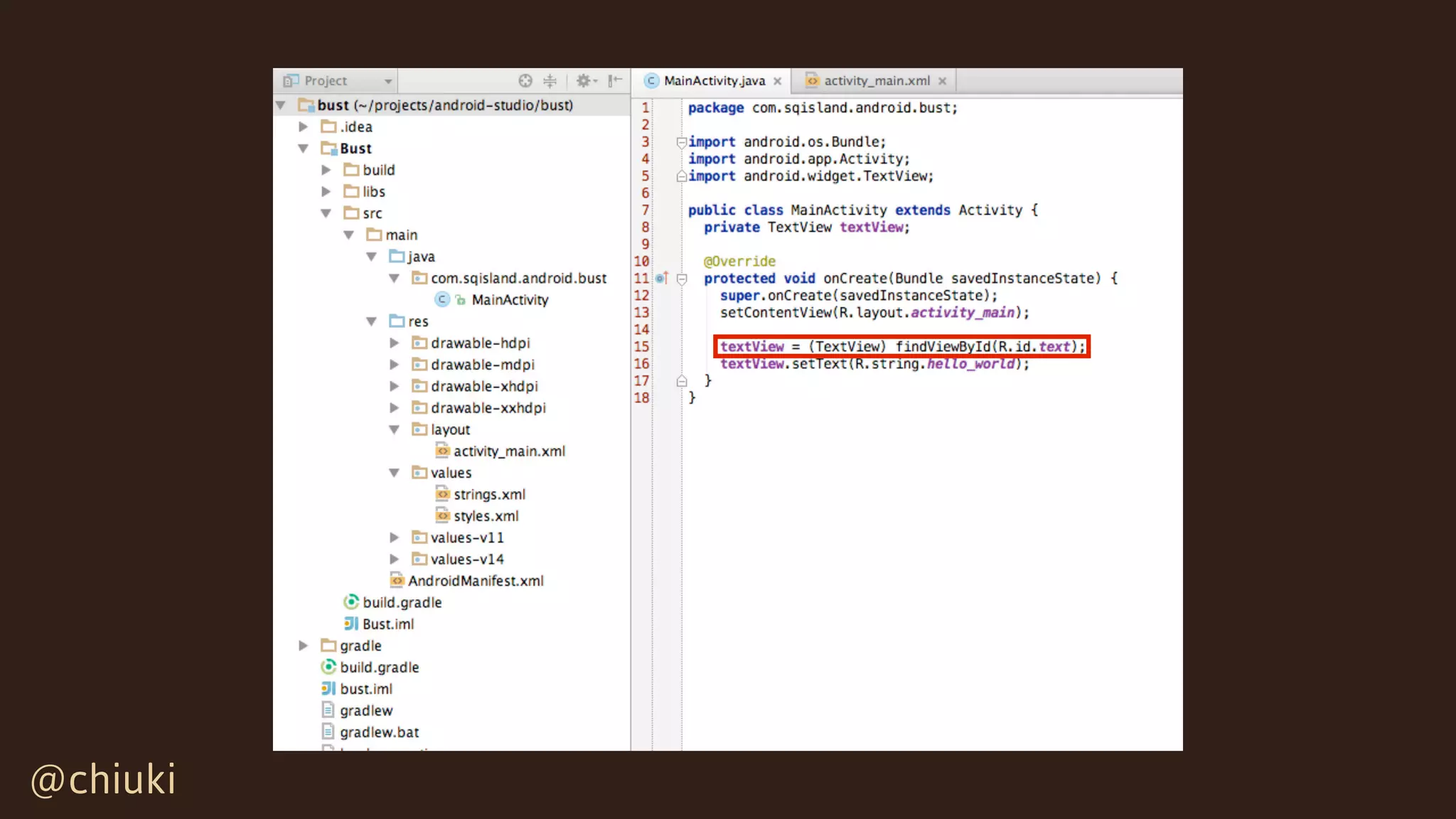Open the Project view dropdown

coord(388,81)
